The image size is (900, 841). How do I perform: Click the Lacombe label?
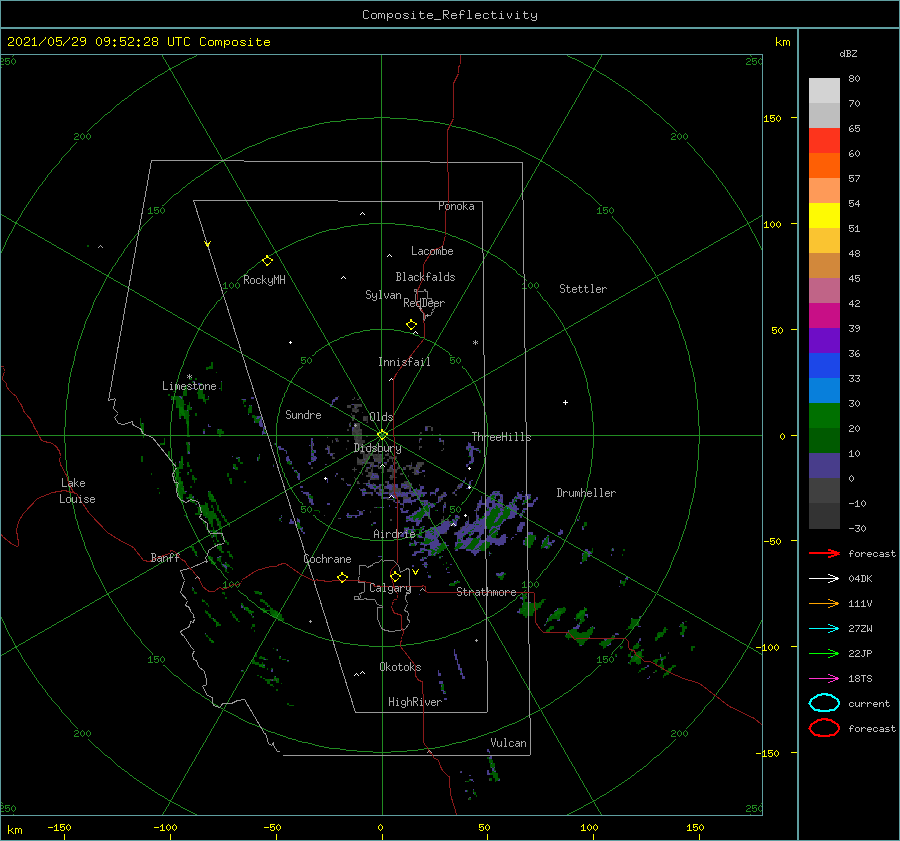[x=432, y=251]
